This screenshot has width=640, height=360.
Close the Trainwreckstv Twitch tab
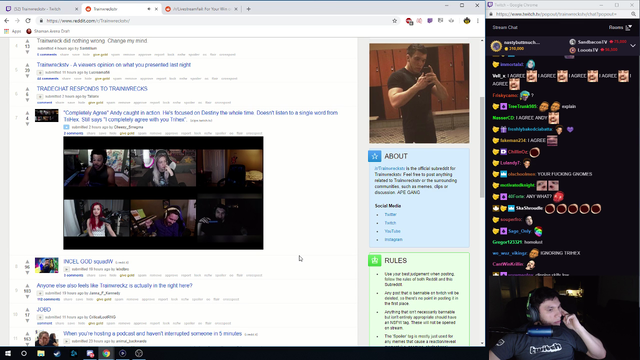pyautogui.click(x=76, y=9)
